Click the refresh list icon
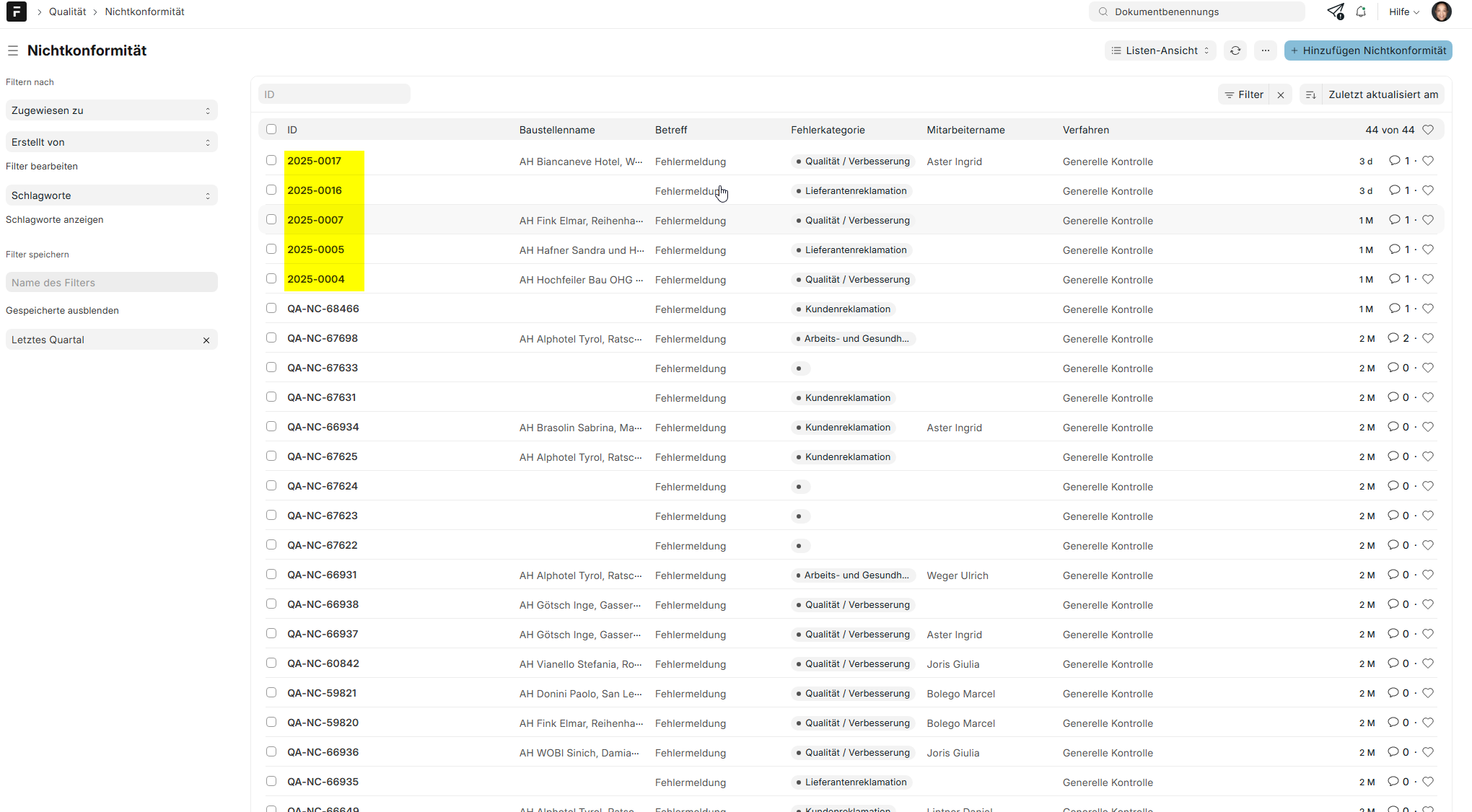 click(x=1235, y=50)
